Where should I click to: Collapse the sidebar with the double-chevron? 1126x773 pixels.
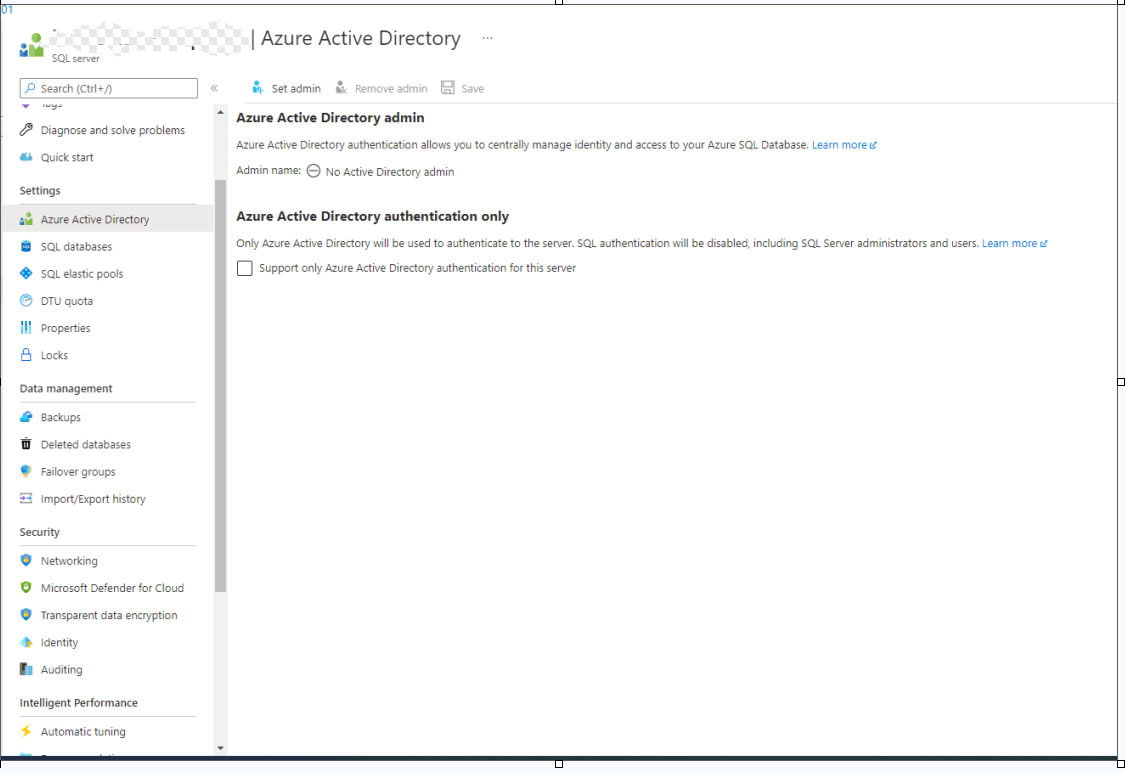pyautogui.click(x=214, y=88)
